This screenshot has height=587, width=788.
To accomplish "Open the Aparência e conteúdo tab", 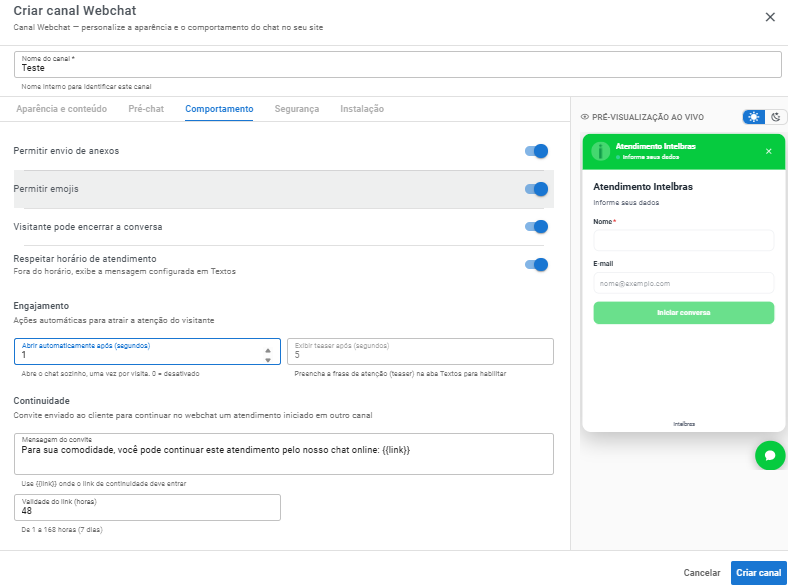I will point(61,109).
